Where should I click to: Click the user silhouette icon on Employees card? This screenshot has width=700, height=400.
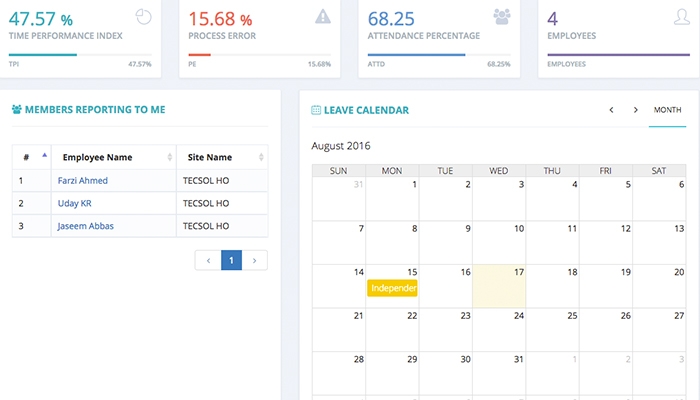[x=682, y=17]
